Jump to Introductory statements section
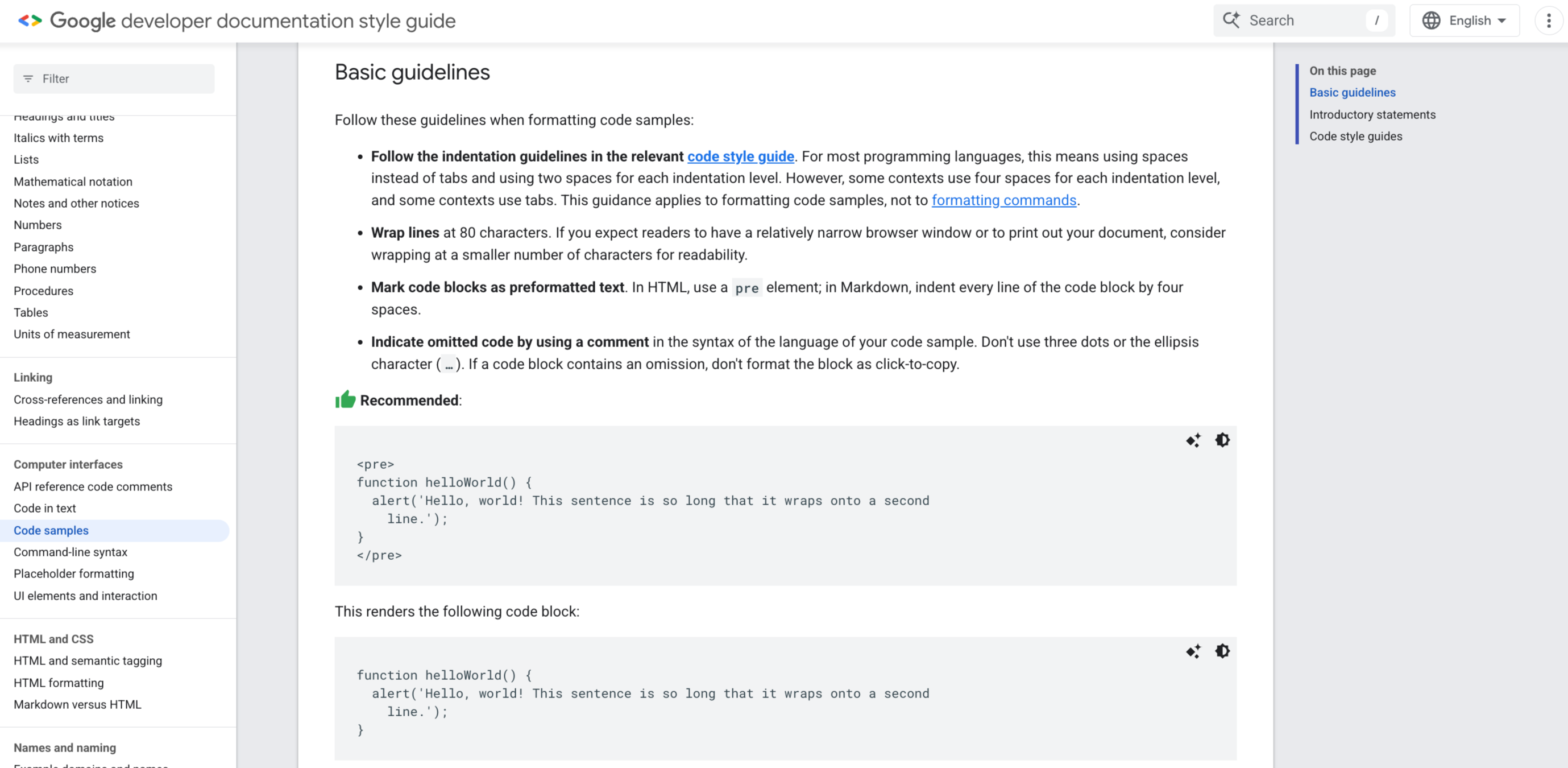 1372,114
